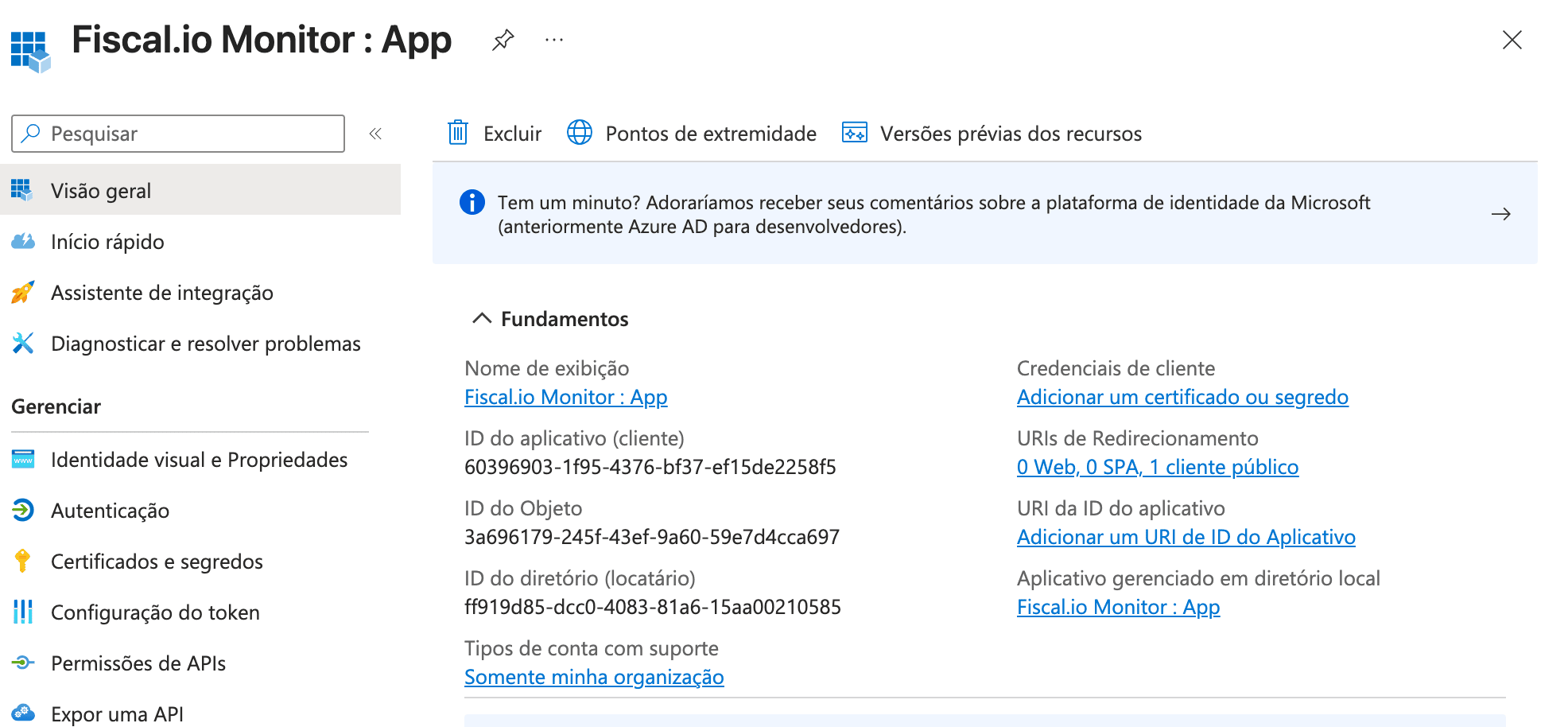This screenshot has width=1568, height=727.
Task: Click Aplicativo gerenciado em diretório local label
Action: point(1198,578)
